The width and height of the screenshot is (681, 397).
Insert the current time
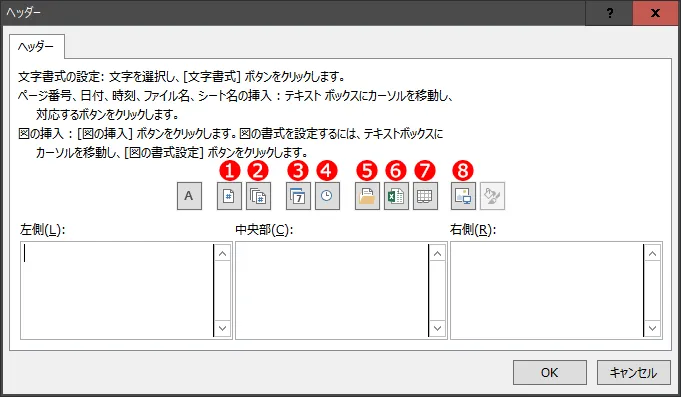[327, 196]
